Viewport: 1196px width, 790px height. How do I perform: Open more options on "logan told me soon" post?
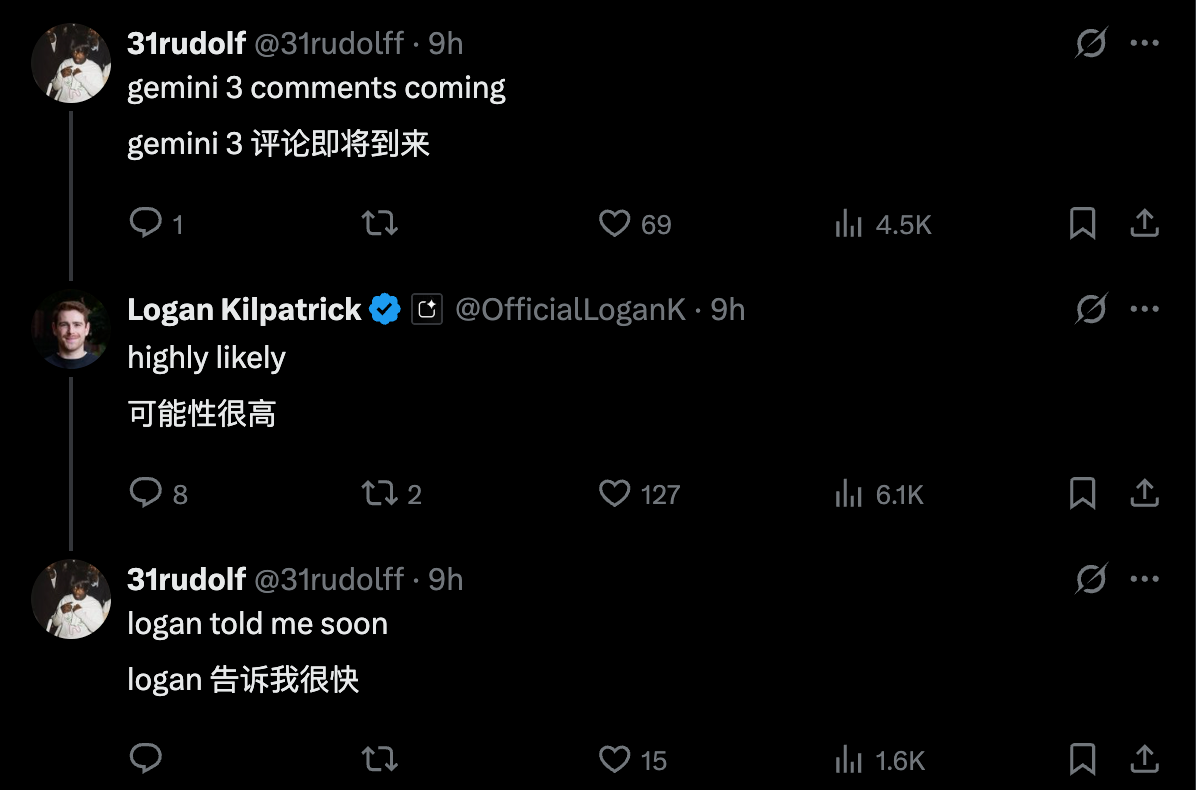coord(1144,579)
